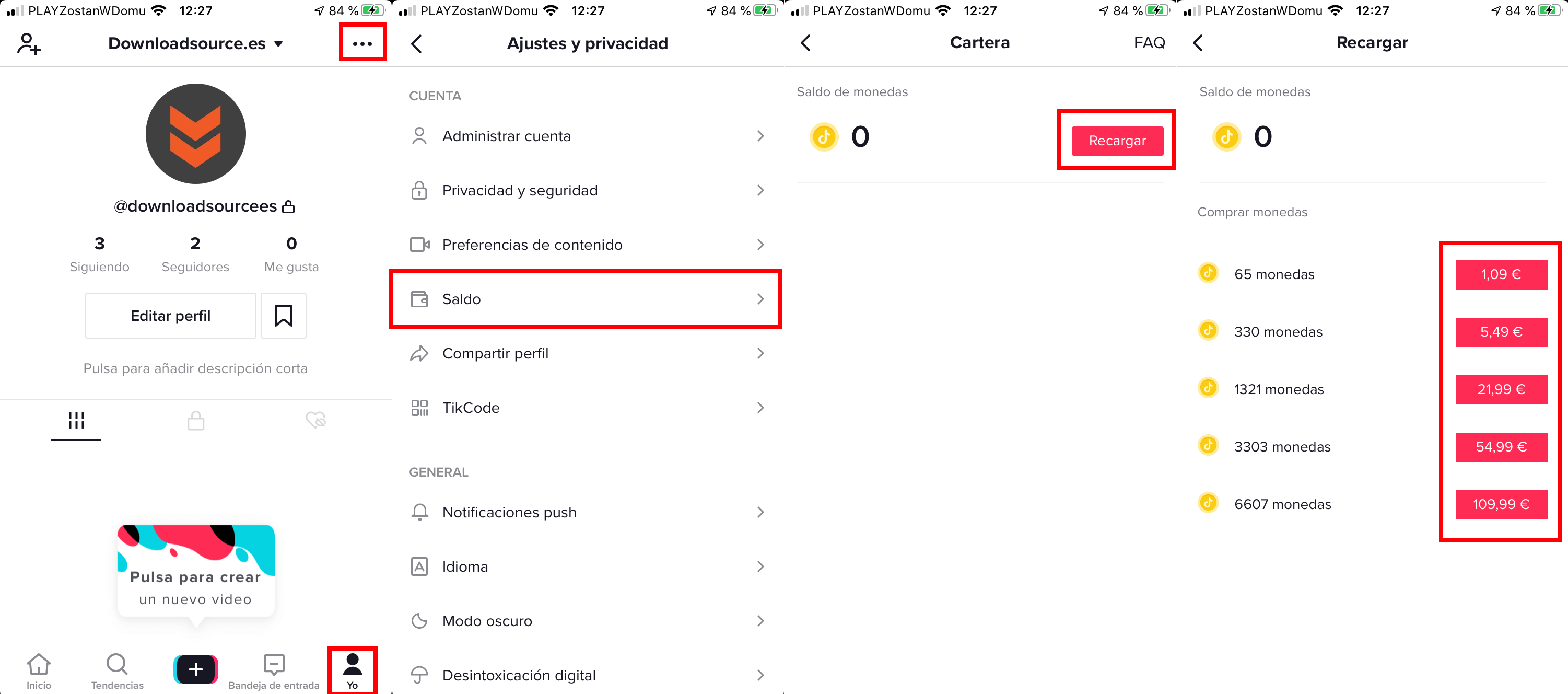Open the FAQ link in Cartera
1568x694 pixels.
[x=1149, y=43]
